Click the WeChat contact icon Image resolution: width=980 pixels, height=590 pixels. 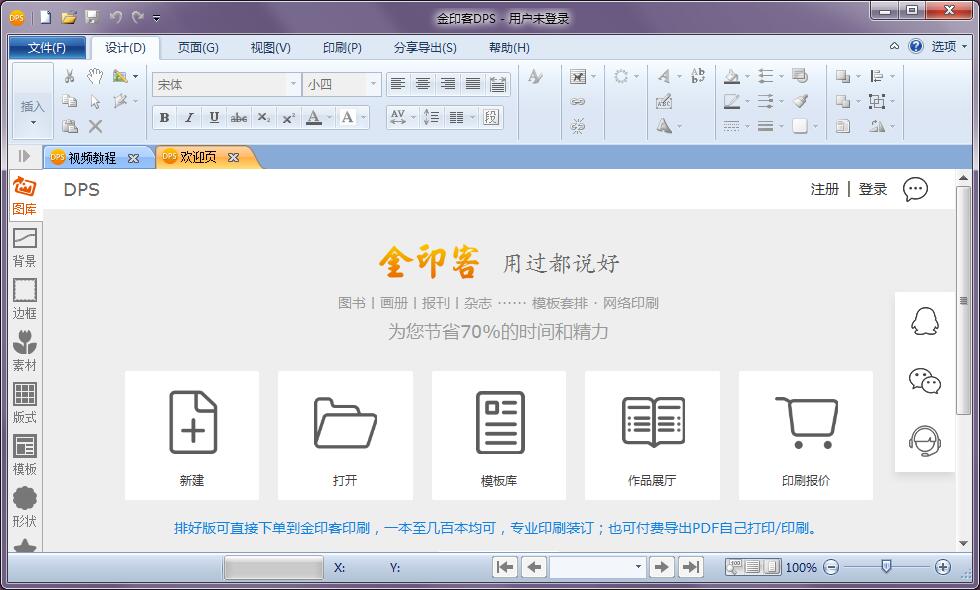[924, 380]
